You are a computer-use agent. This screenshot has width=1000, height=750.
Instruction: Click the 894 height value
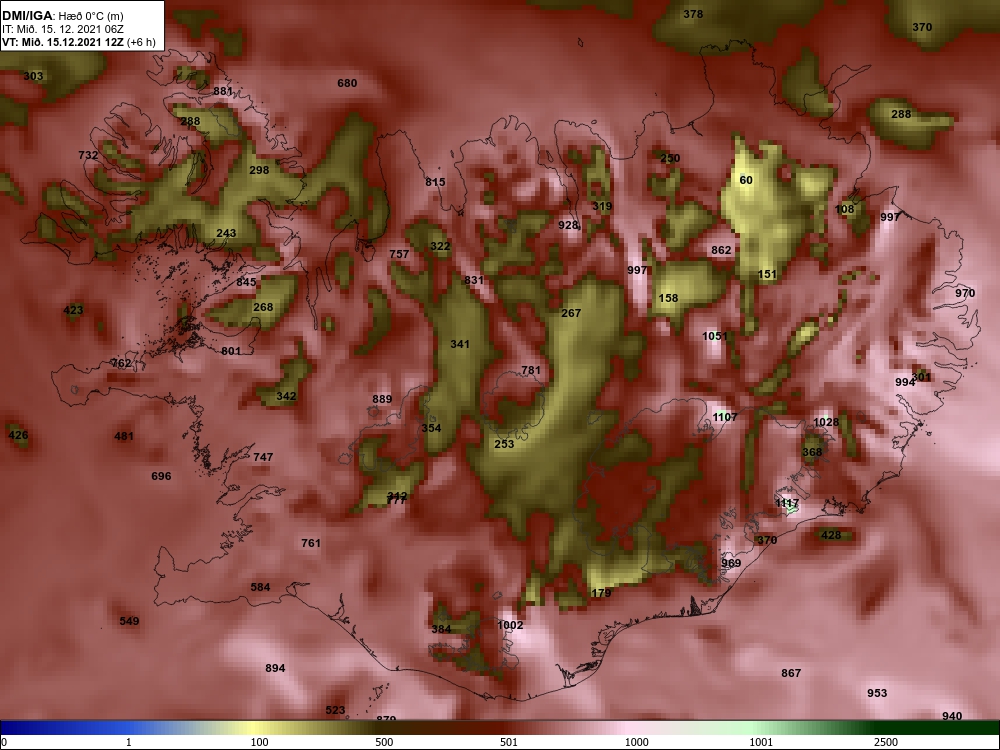(x=275, y=668)
